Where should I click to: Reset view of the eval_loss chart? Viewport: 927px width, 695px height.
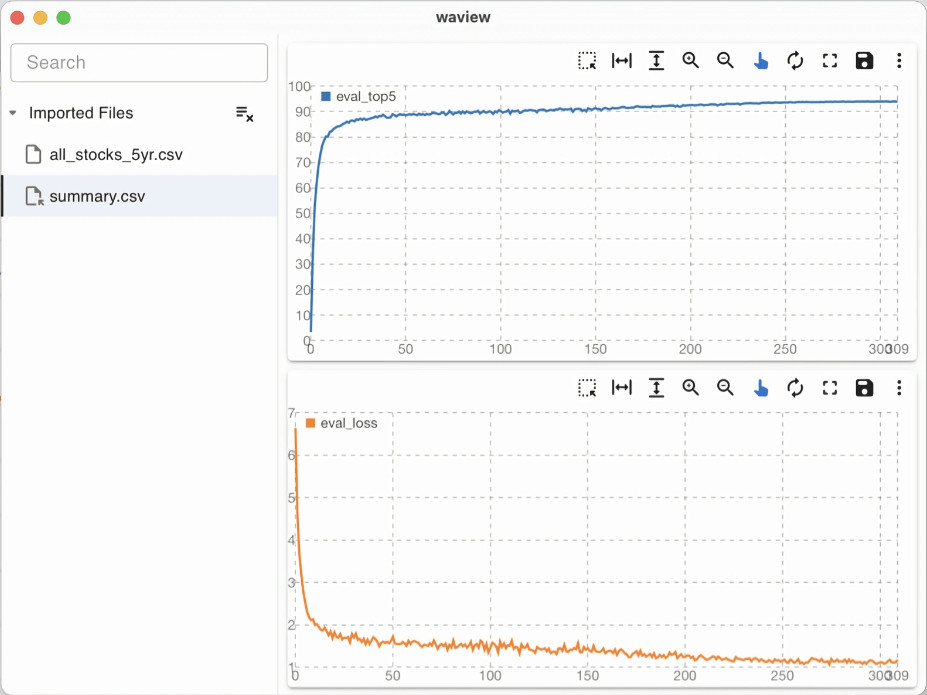[795, 388]
